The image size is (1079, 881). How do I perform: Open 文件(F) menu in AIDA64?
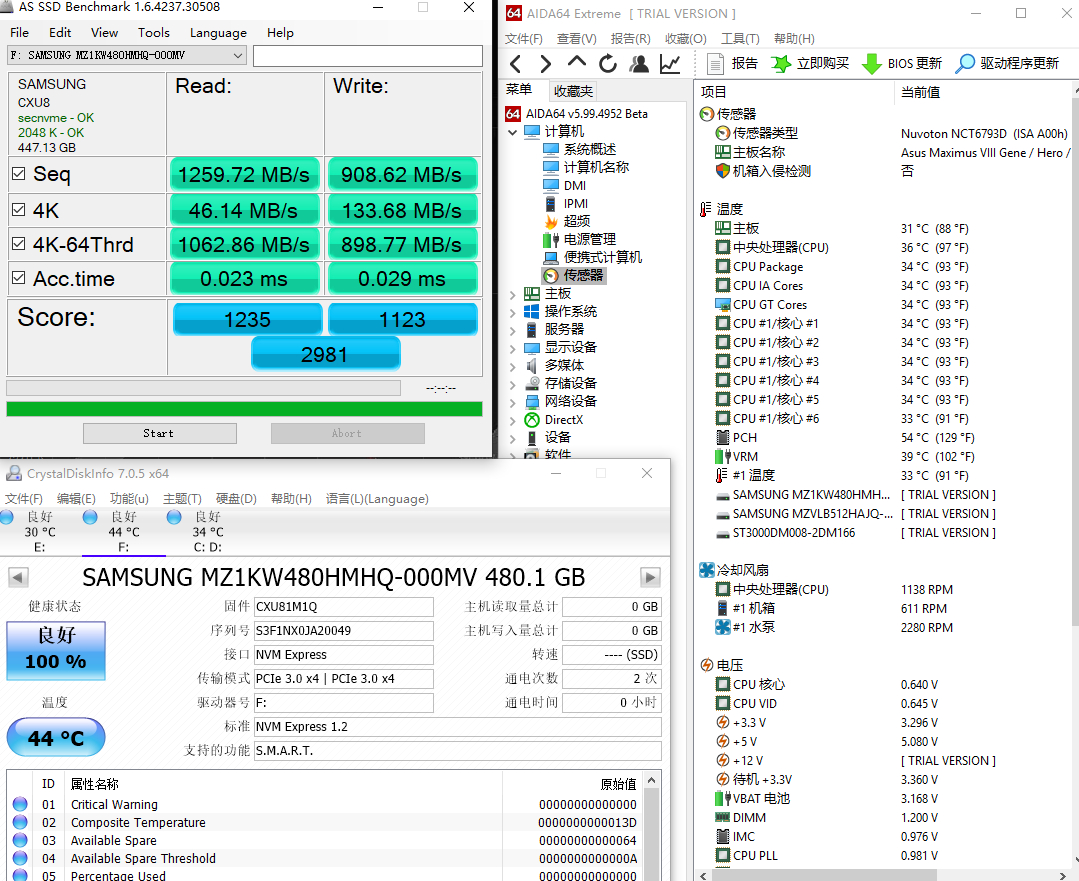524,39
